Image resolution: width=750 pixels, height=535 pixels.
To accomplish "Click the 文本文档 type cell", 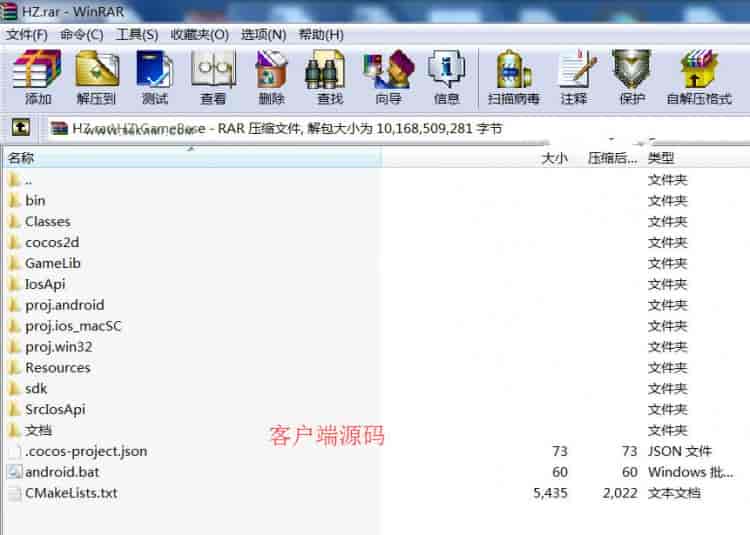I will [674, 493].
